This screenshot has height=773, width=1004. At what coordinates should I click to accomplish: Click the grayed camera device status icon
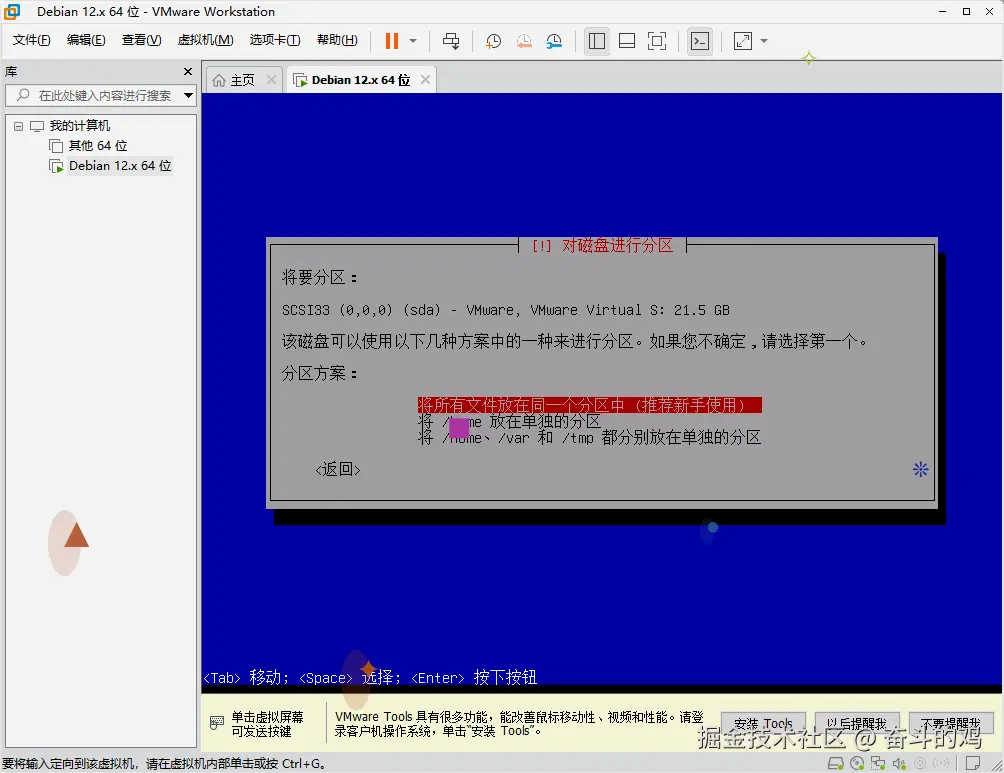click(x=920, y=763)
